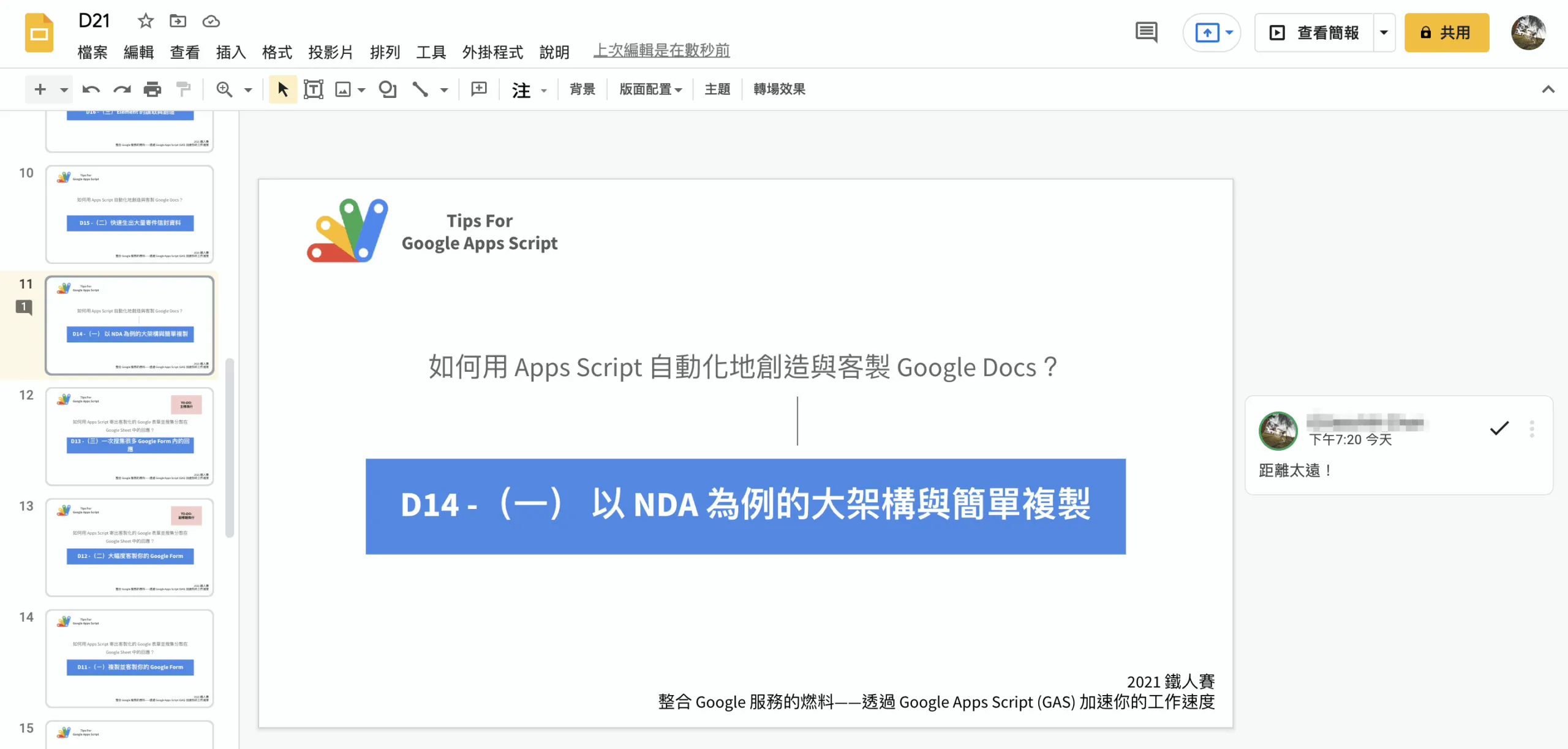
Task: Open the comment history panel
Action: point(1145,32)
